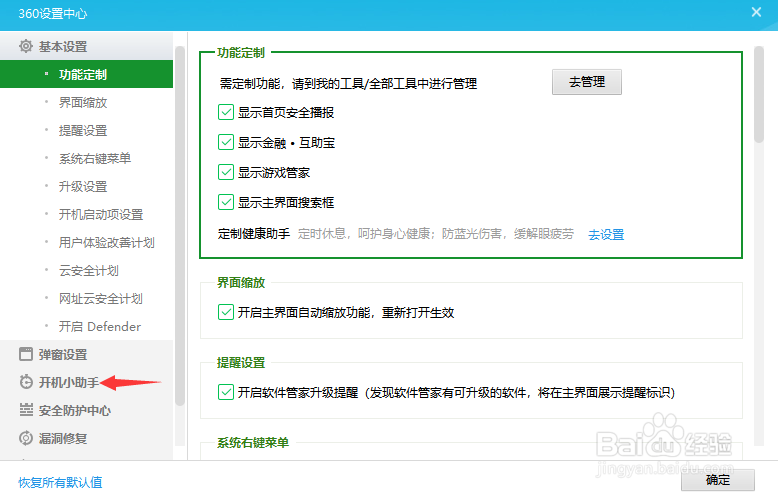Expand the 弹窗设置 section
Image resolution: width=778 pixels, height=496 pixels.
[x=86, y=354]
